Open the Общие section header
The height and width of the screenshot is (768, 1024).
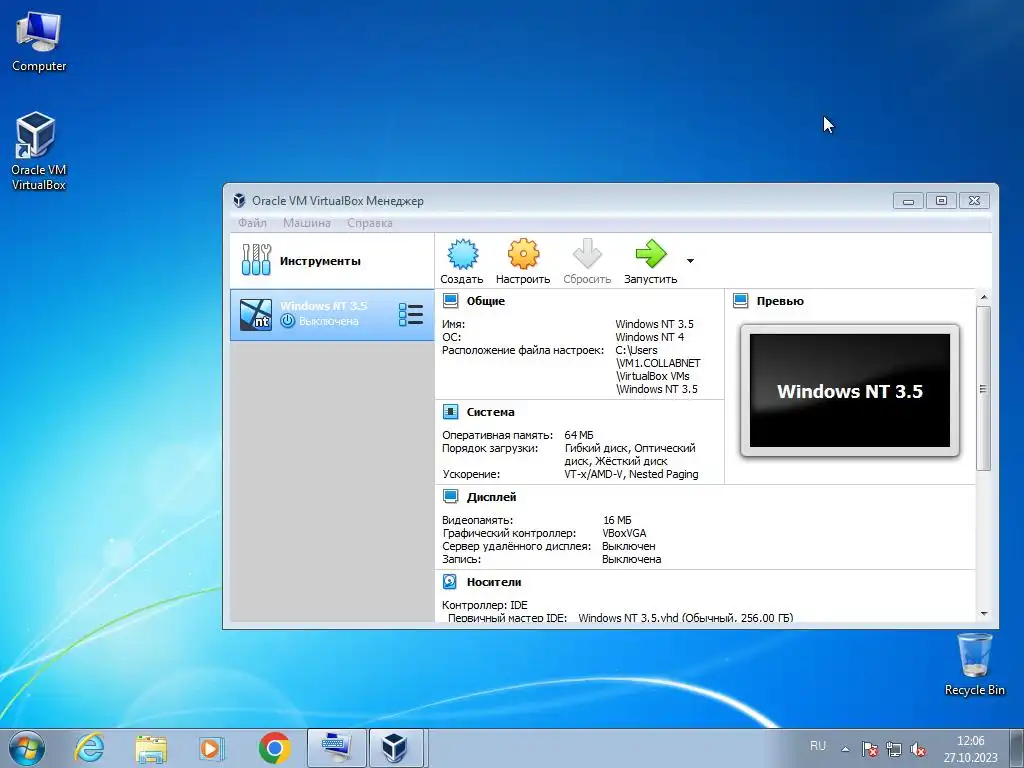485,301
